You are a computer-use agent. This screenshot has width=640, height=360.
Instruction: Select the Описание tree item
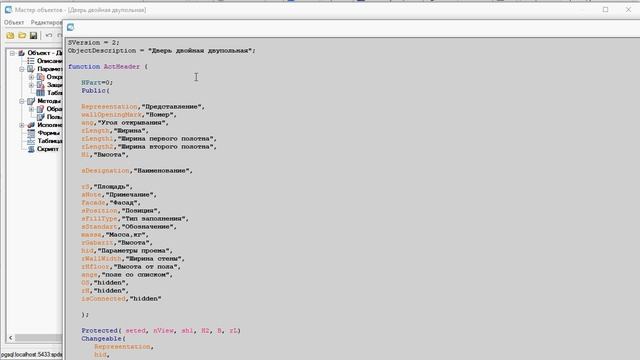tap(49, 61)
